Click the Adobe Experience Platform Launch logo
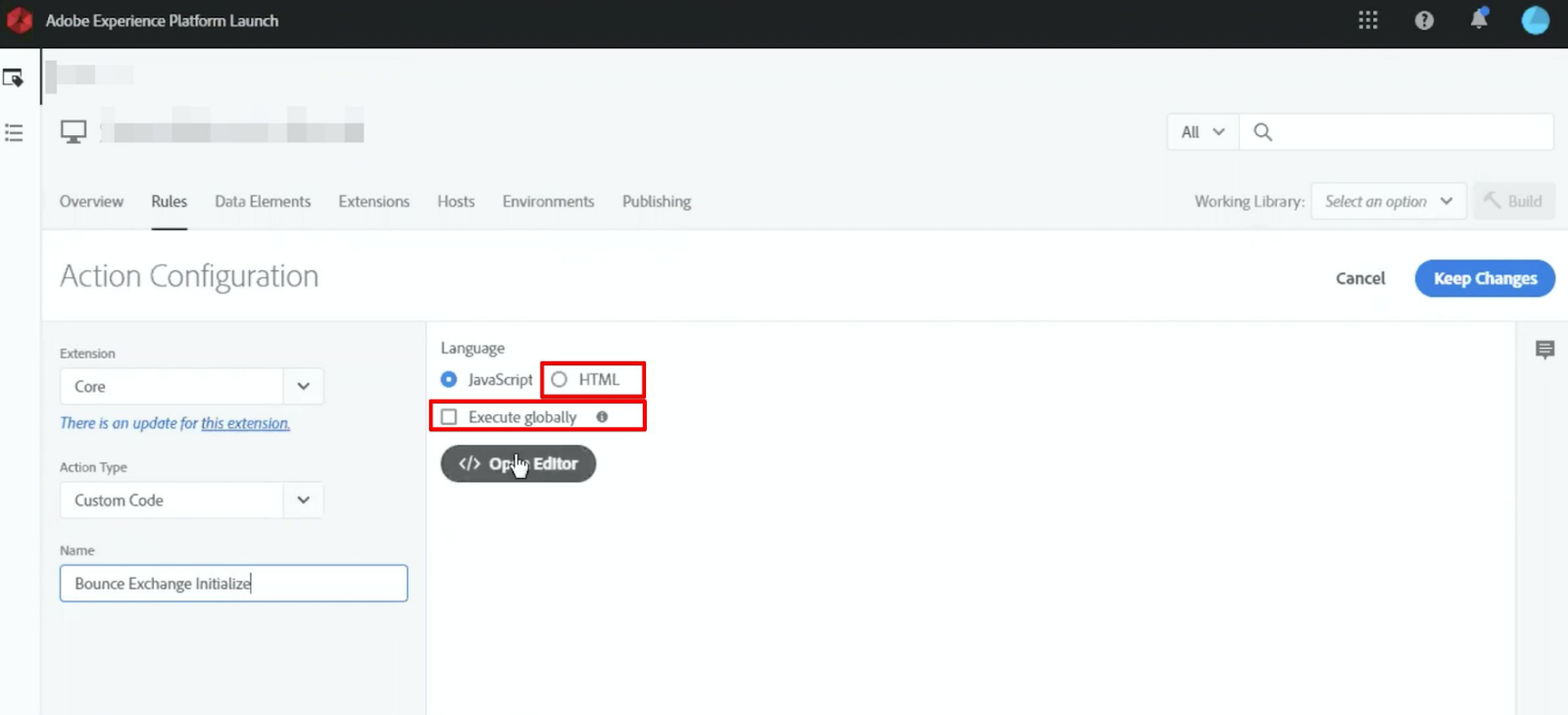 point(20,21)
